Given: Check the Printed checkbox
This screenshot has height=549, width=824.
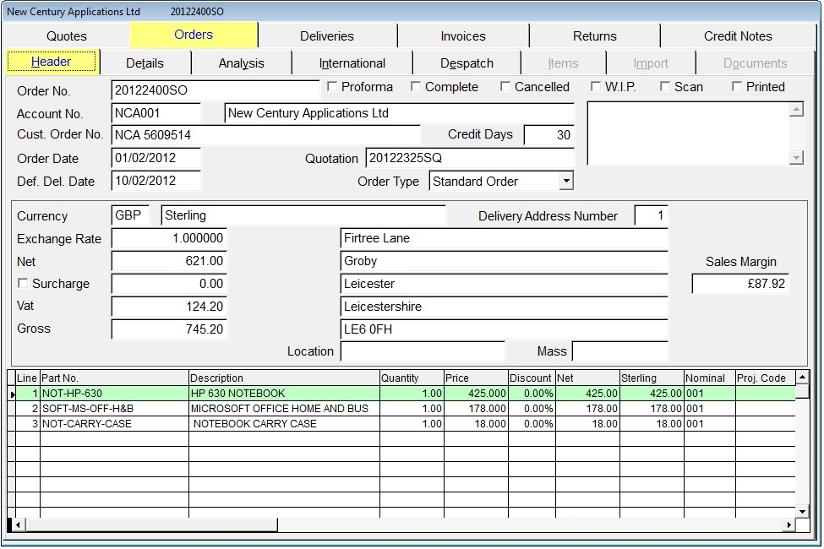Looking at the screenshot, I should 737,87.
